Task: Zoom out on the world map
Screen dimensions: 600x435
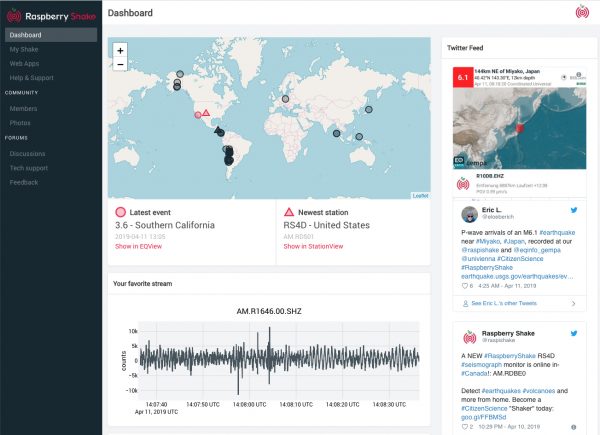Action: click(120, 64)
